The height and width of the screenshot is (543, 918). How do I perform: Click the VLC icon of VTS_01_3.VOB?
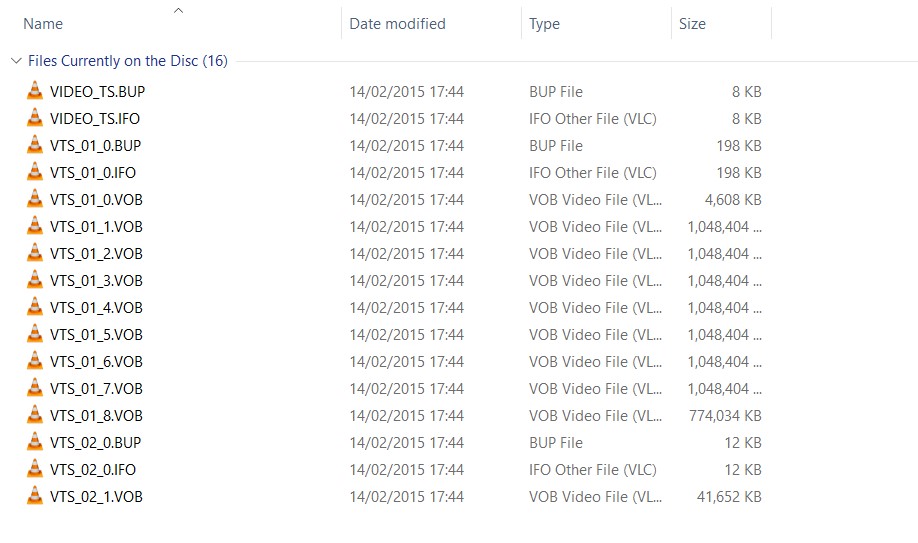pyautogui.click(x=34, y=280)
